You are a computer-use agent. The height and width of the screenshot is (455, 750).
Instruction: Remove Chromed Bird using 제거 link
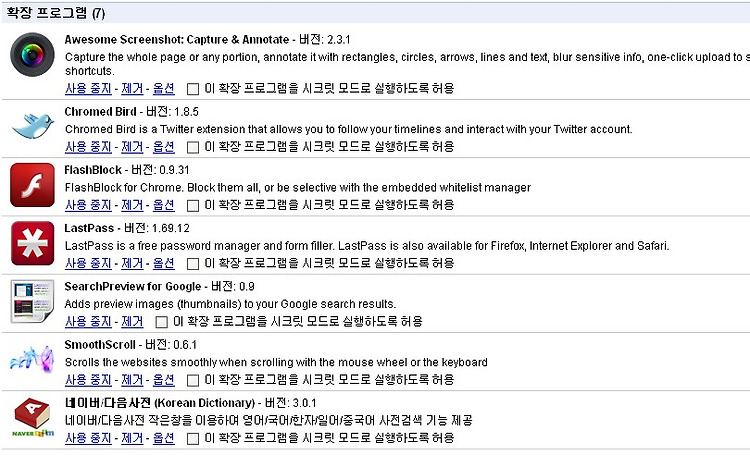(x=132, y=147)
